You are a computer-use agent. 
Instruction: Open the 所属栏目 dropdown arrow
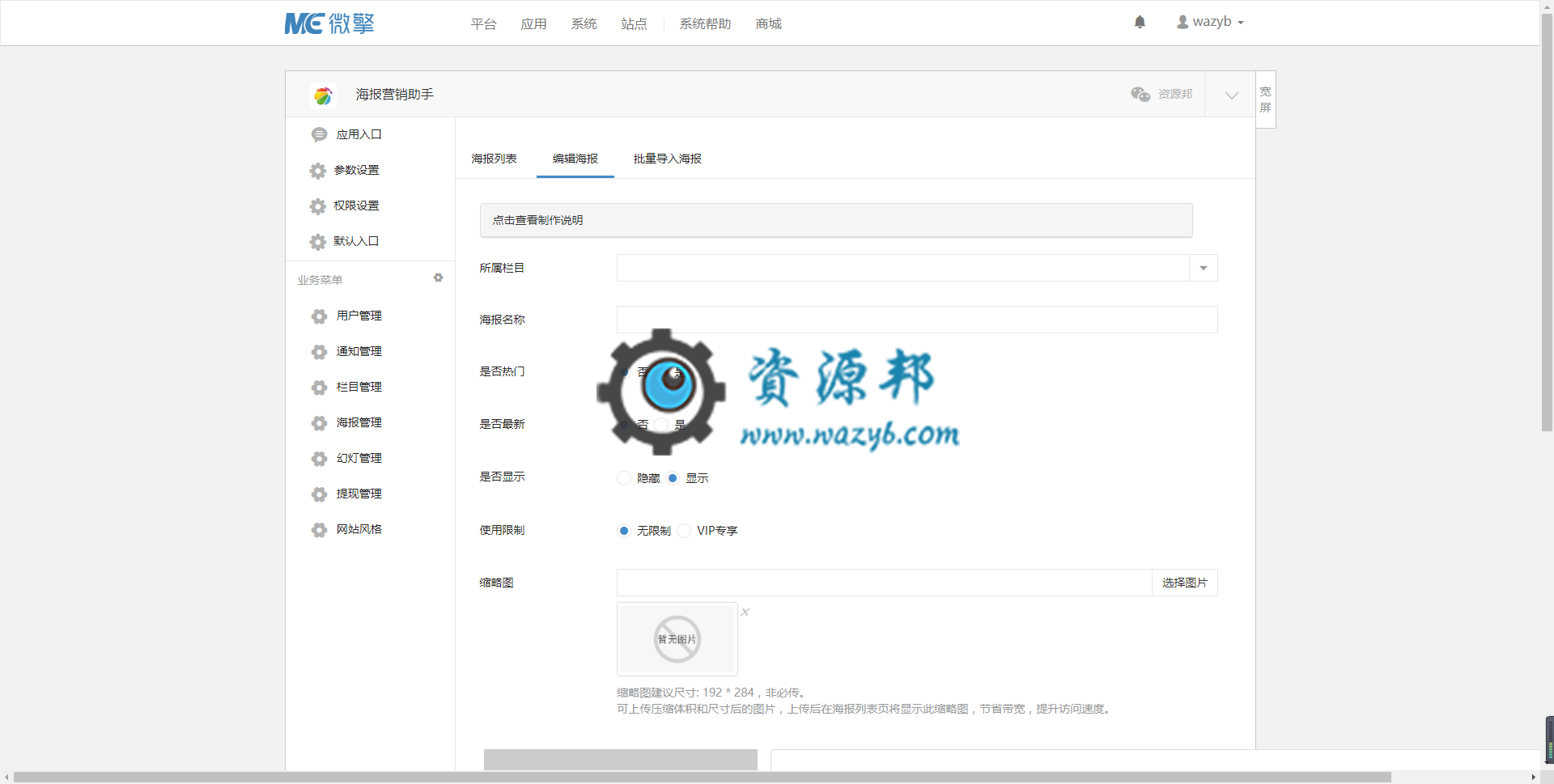(1204, 268)
